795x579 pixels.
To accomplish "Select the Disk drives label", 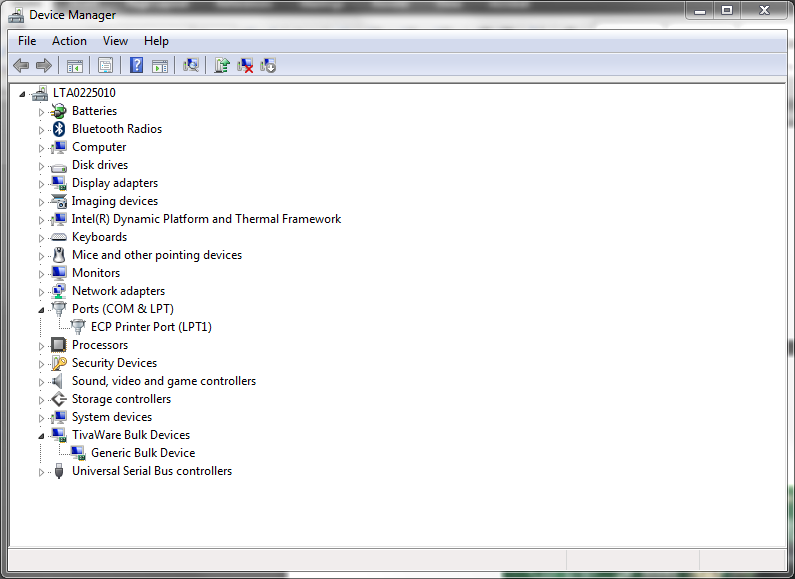I will pyautogui.click(x=100, y=165).
